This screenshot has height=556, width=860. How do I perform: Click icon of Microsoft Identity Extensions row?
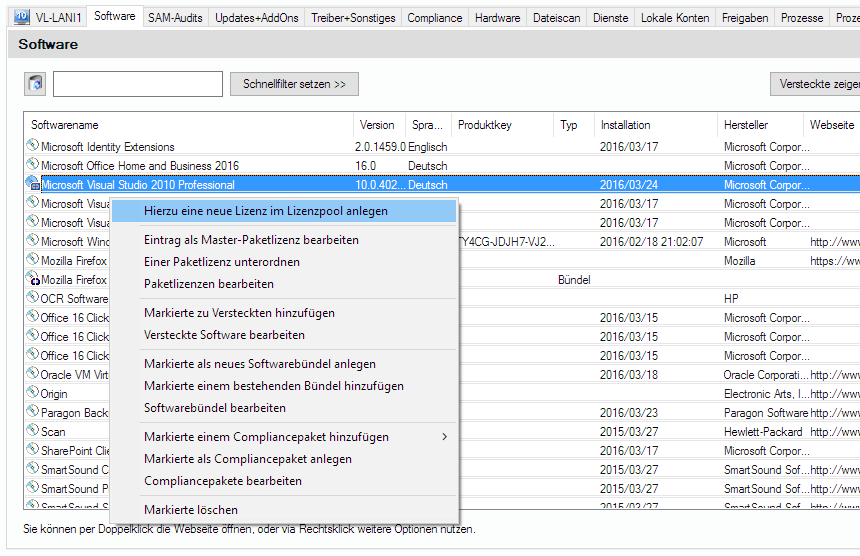pyautogui.click(x=33, y=145)
